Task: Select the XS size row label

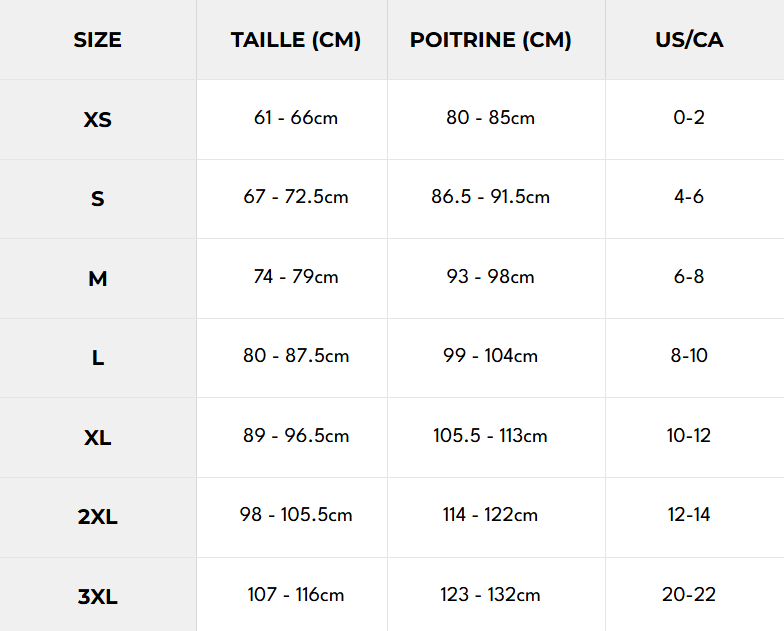Action: (97, 120)
